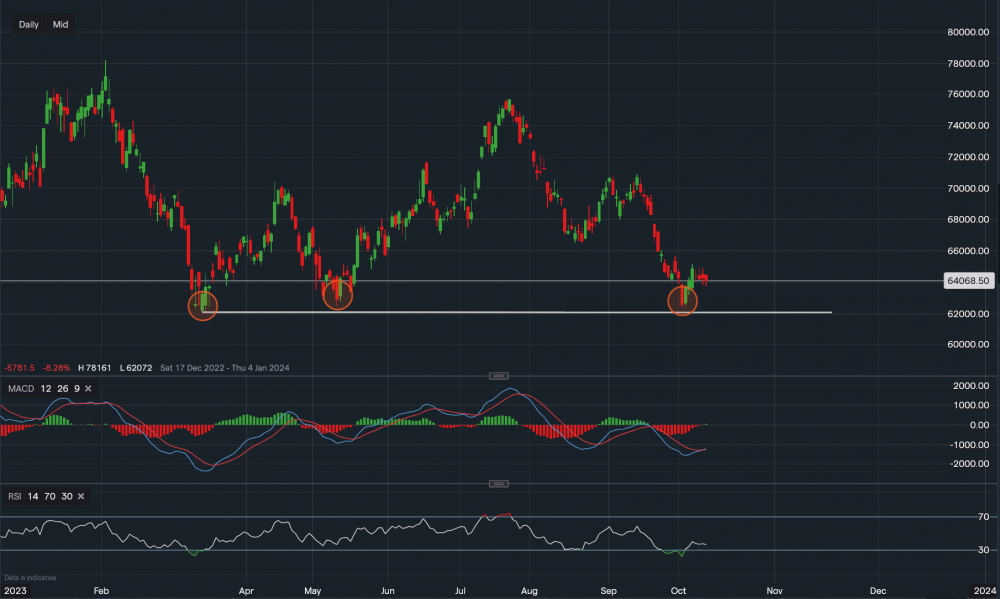Click the 2024 label on time axis
Image resolution: width=1000 pixels, height=599 pixels.
coord(983,591)
